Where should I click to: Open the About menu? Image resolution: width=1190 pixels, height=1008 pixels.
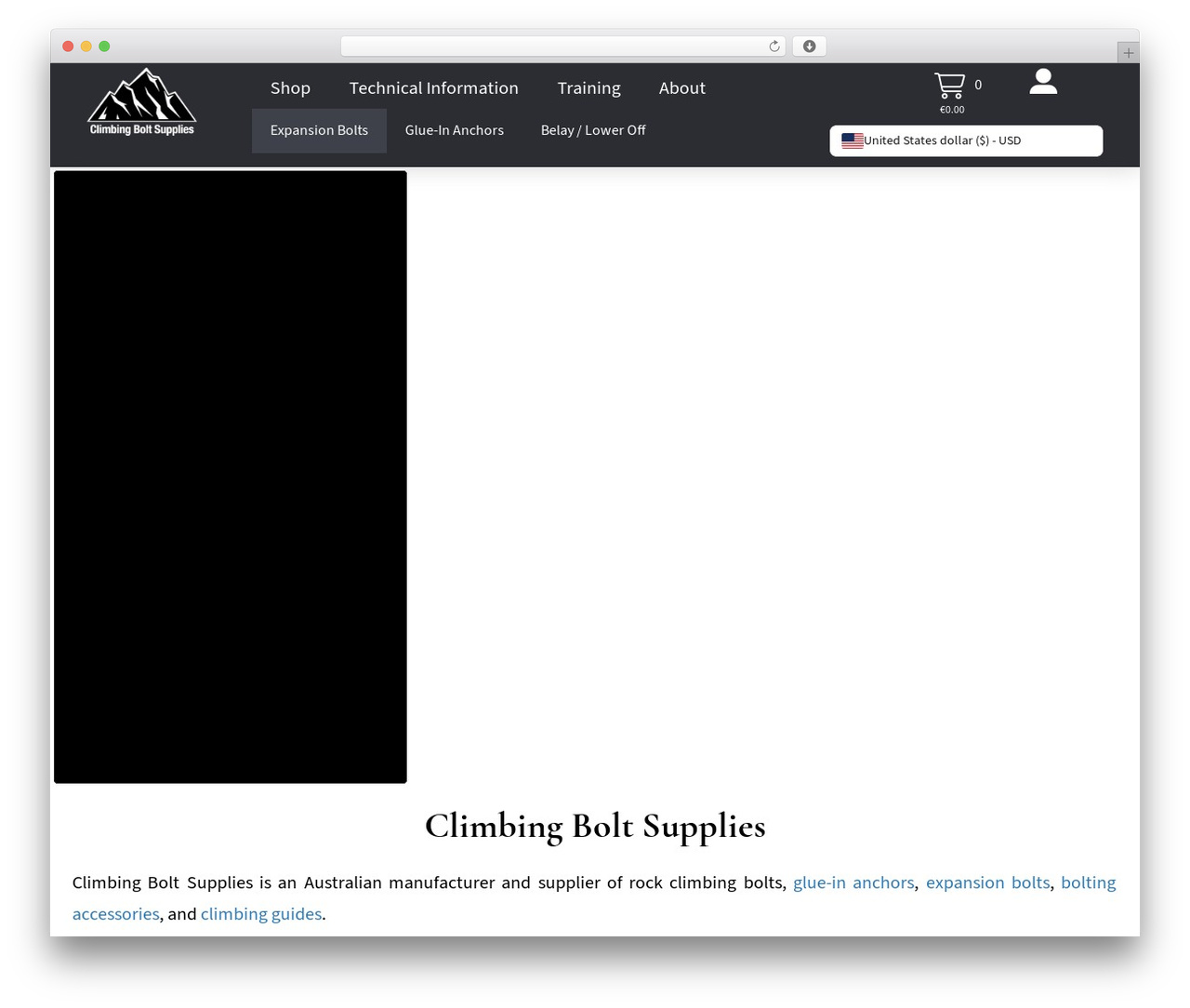click(x=682, y=88)
